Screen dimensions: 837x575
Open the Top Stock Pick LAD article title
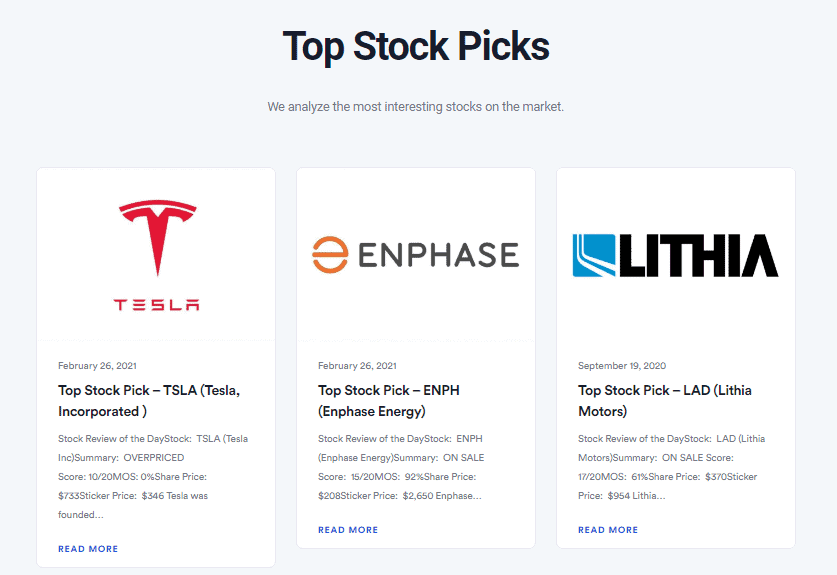coord(665,400)
